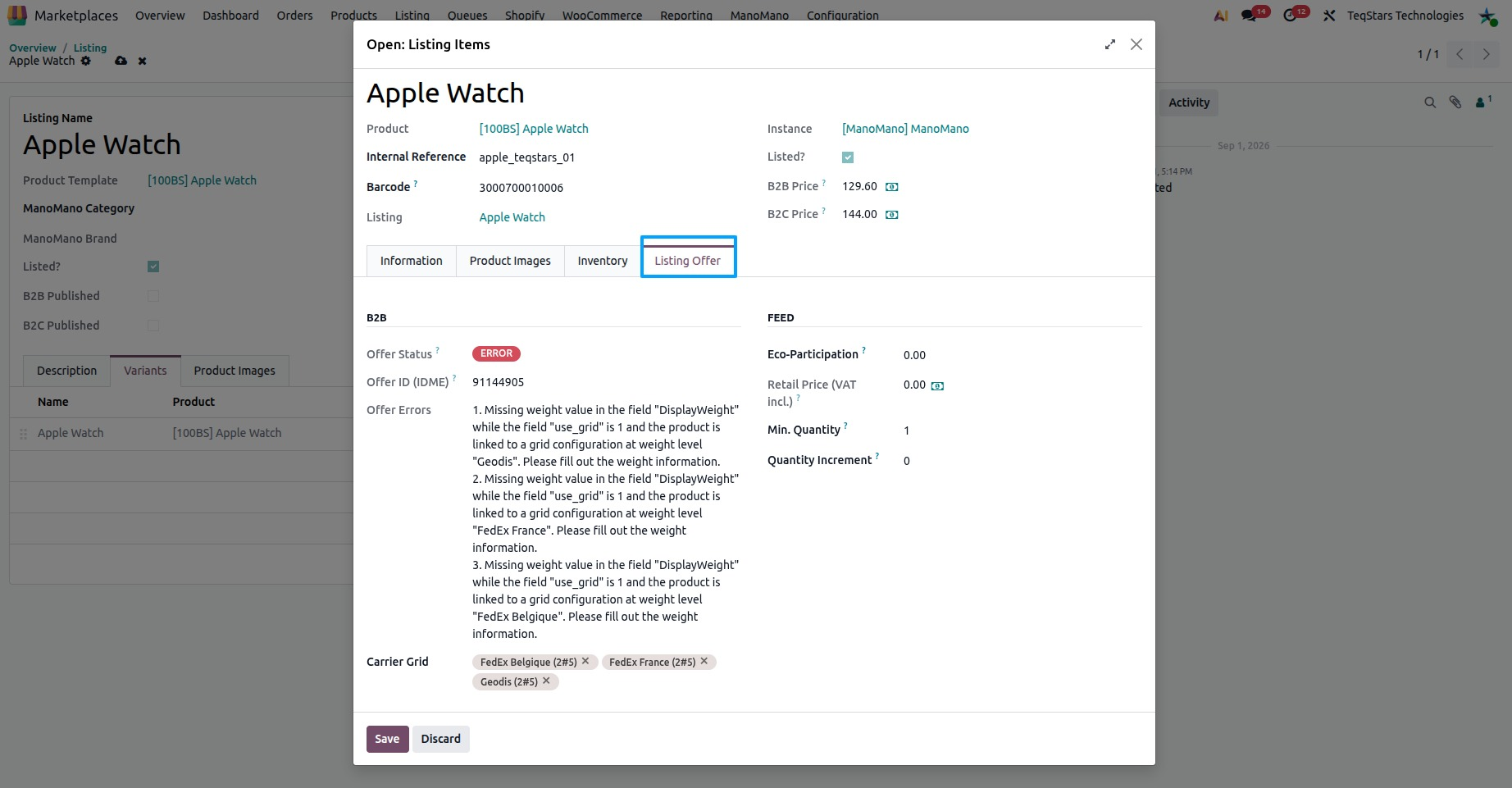Open the B2B Price currency details icon

[892, 187]
